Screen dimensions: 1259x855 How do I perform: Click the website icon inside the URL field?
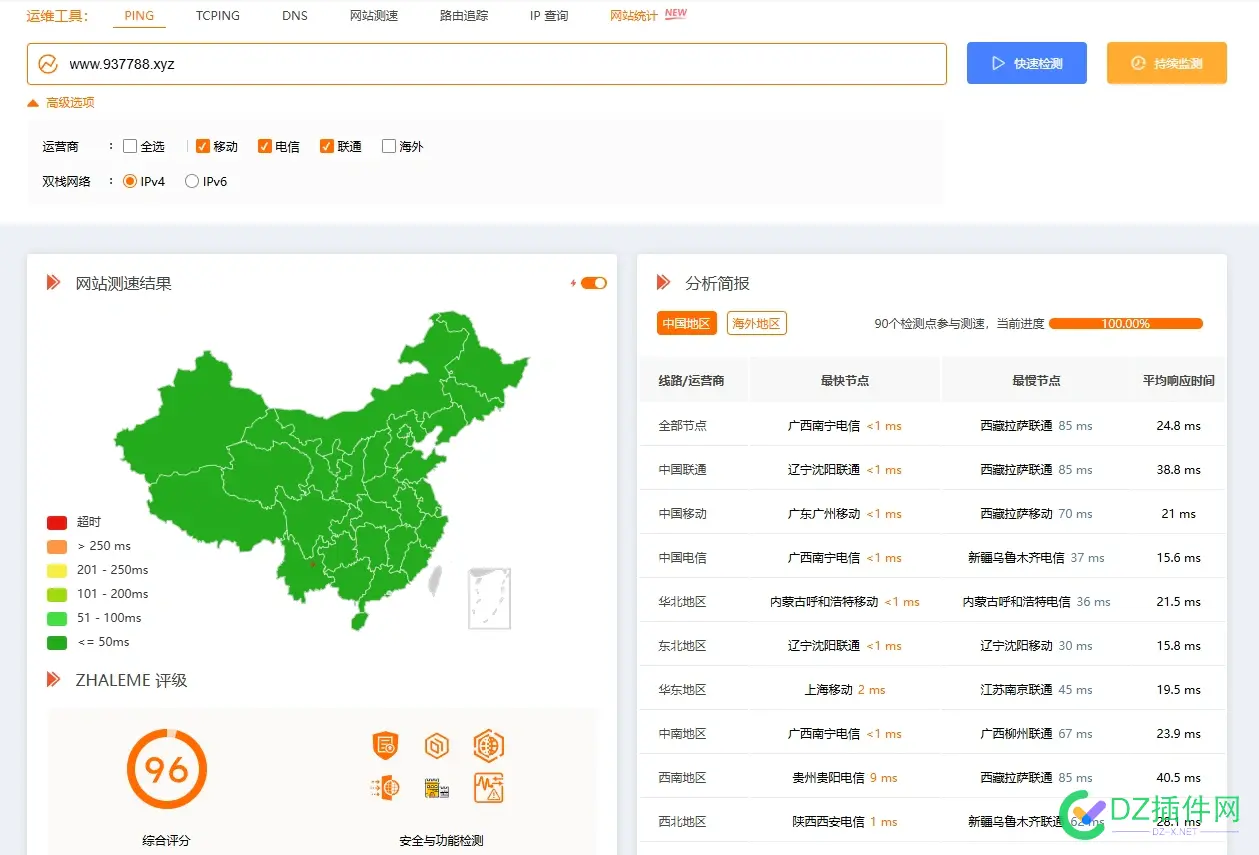49,63
